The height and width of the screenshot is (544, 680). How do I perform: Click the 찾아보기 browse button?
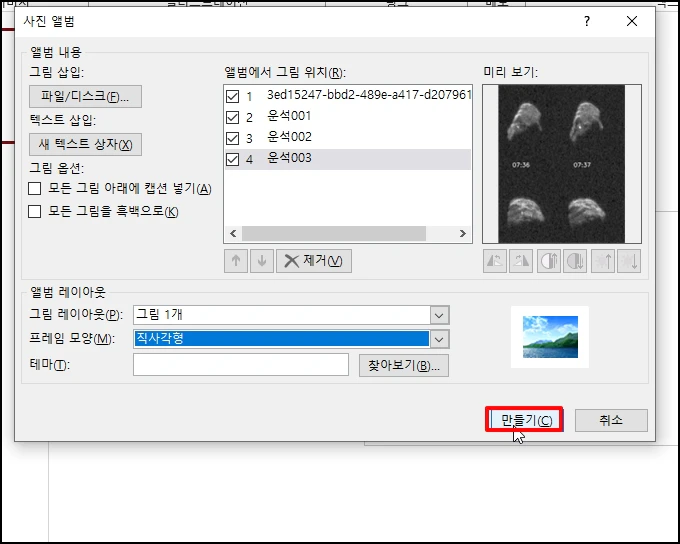click(x=404, y=365)
